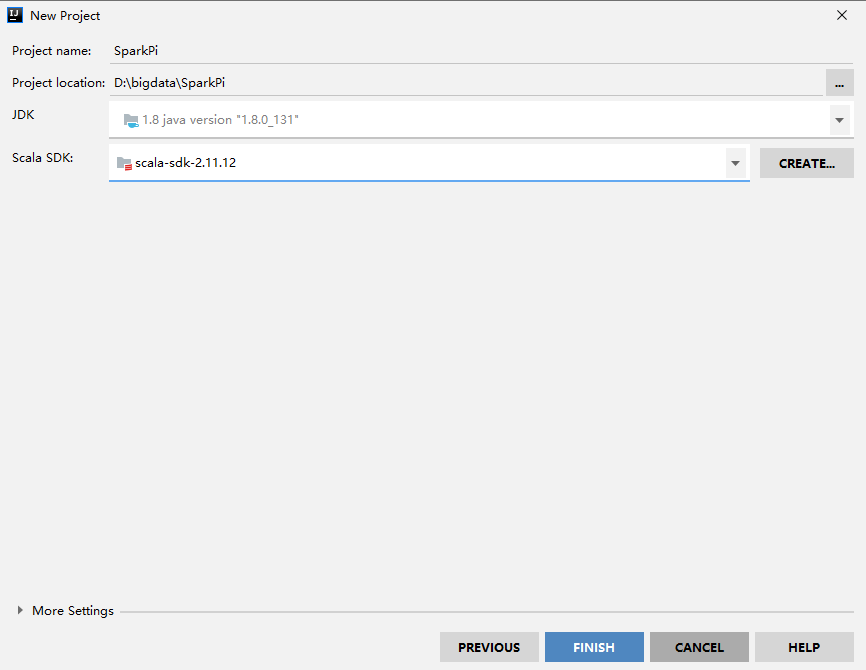866x670 pixels.
Task: Click the IntelliJ IDEA logo icon in title bar
Action: 15,15
